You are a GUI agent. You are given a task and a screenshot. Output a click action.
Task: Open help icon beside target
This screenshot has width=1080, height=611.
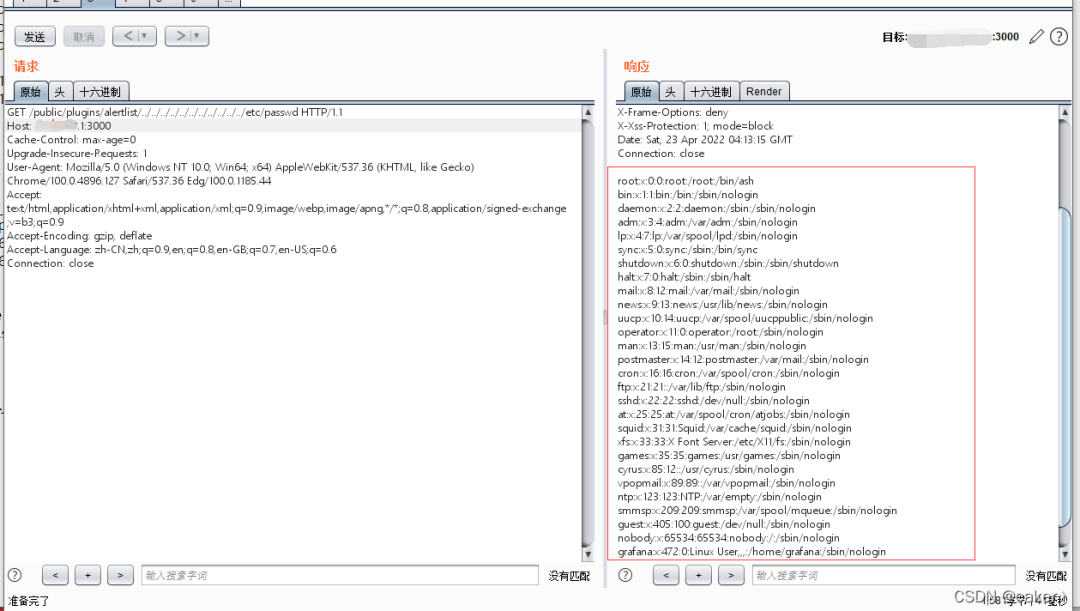(x=1059, y=37)
